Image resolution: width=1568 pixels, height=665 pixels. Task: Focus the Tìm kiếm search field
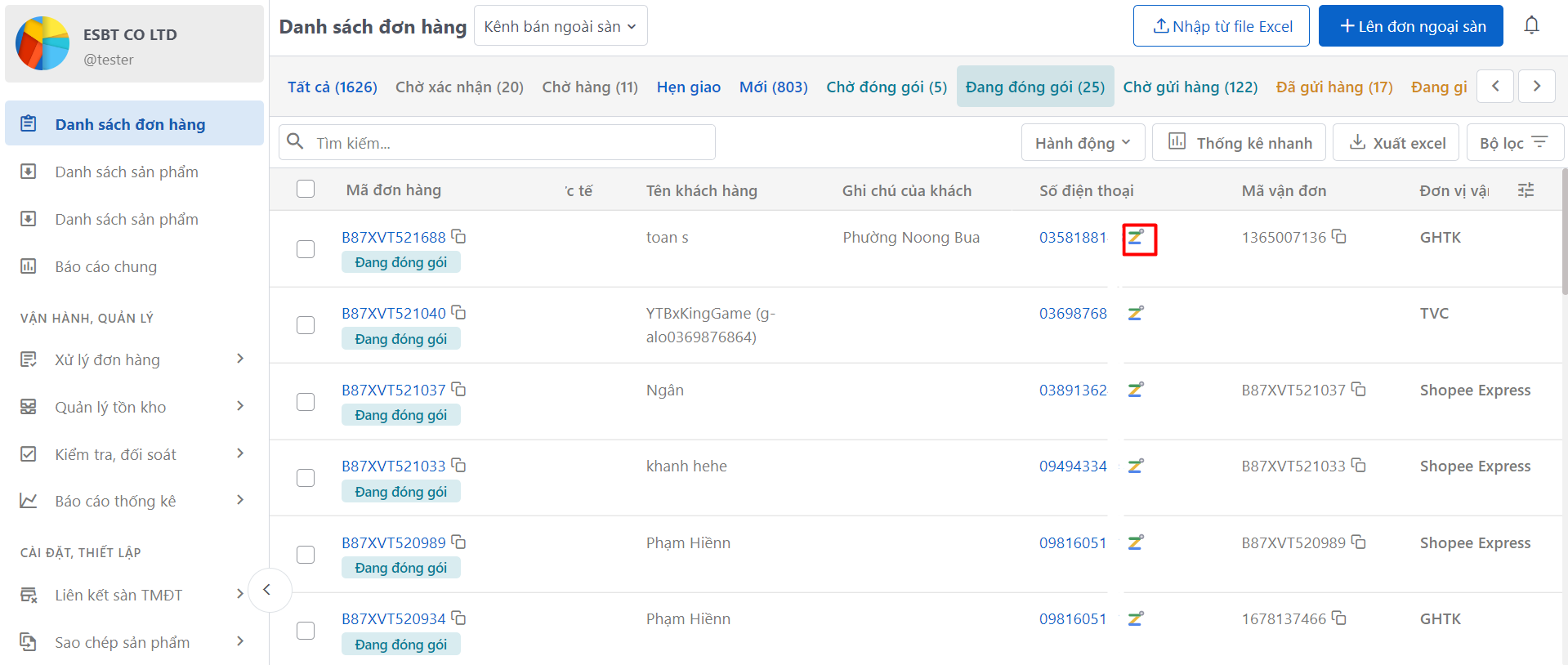[x=497, y=143]
